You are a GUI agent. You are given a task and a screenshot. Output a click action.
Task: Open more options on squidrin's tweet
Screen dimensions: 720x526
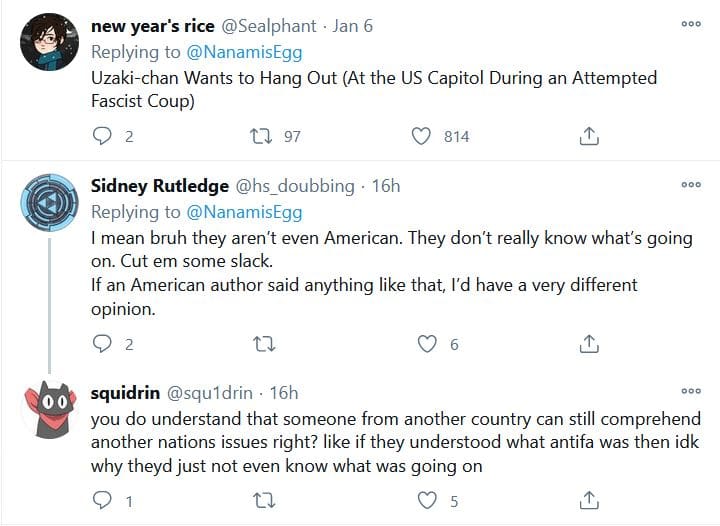[x=690, y=391]
